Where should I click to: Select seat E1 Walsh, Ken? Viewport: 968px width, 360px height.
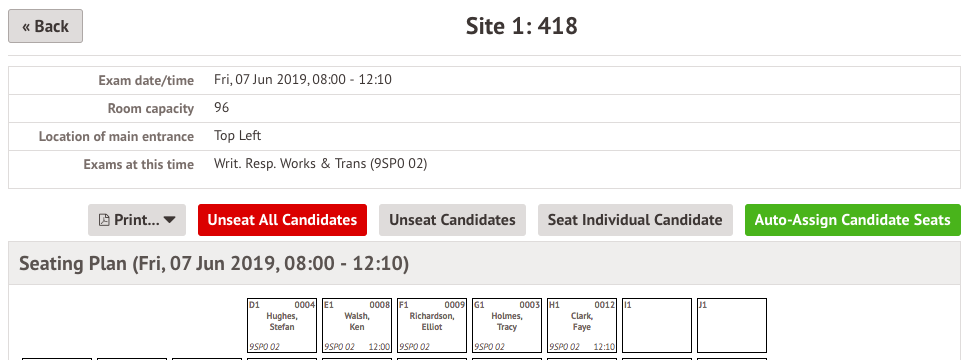[357, 325]
